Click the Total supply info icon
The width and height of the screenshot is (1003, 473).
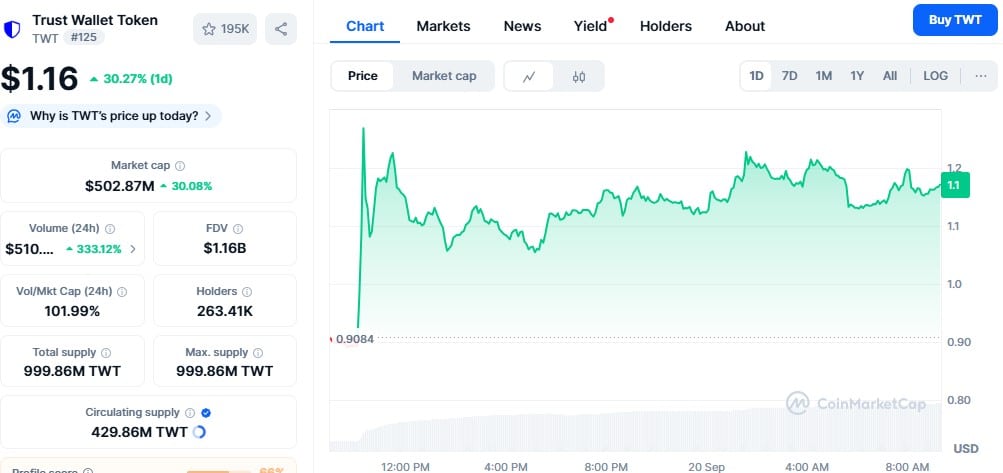(x=106, y=353)
